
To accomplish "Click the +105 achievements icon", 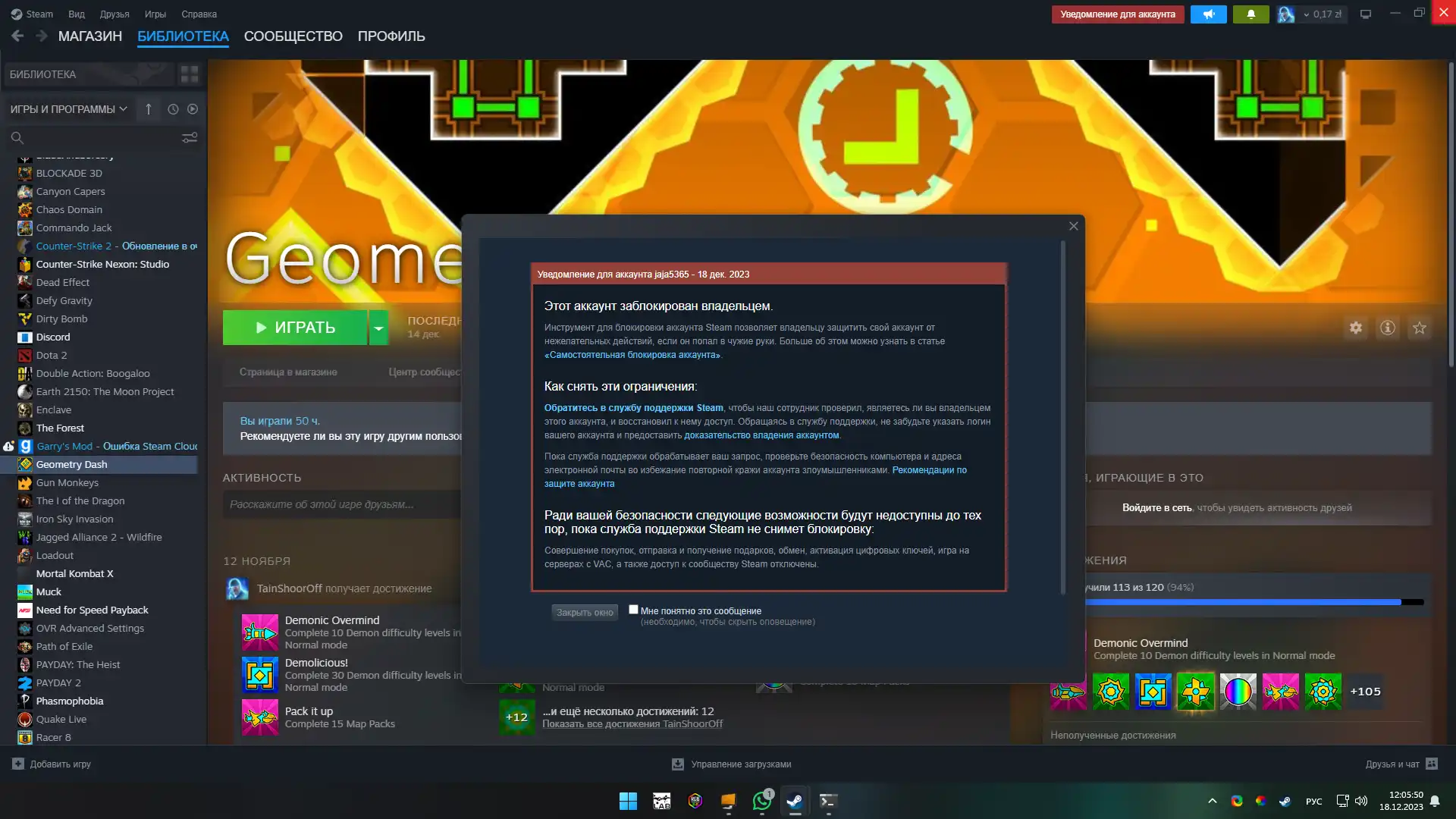I will (x=1365, y=692).
